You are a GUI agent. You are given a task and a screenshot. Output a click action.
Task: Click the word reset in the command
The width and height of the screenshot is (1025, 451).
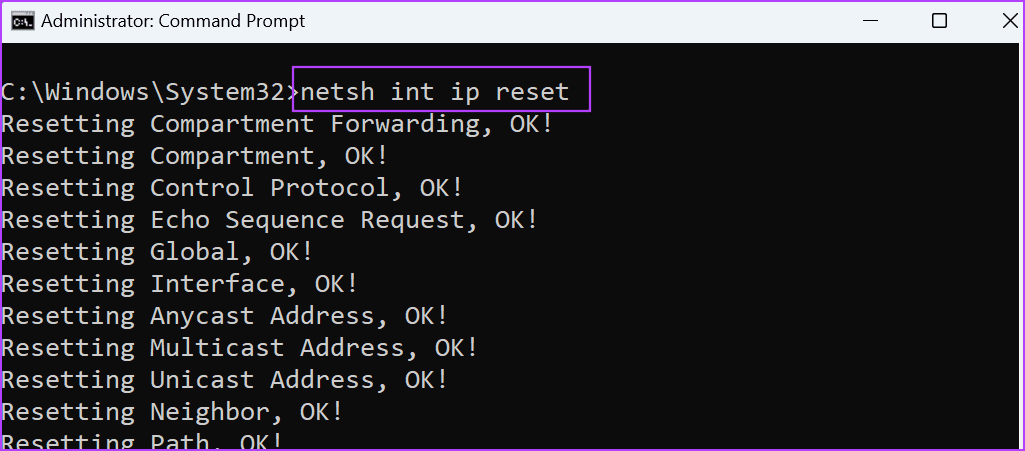click(x=532, y=92)
